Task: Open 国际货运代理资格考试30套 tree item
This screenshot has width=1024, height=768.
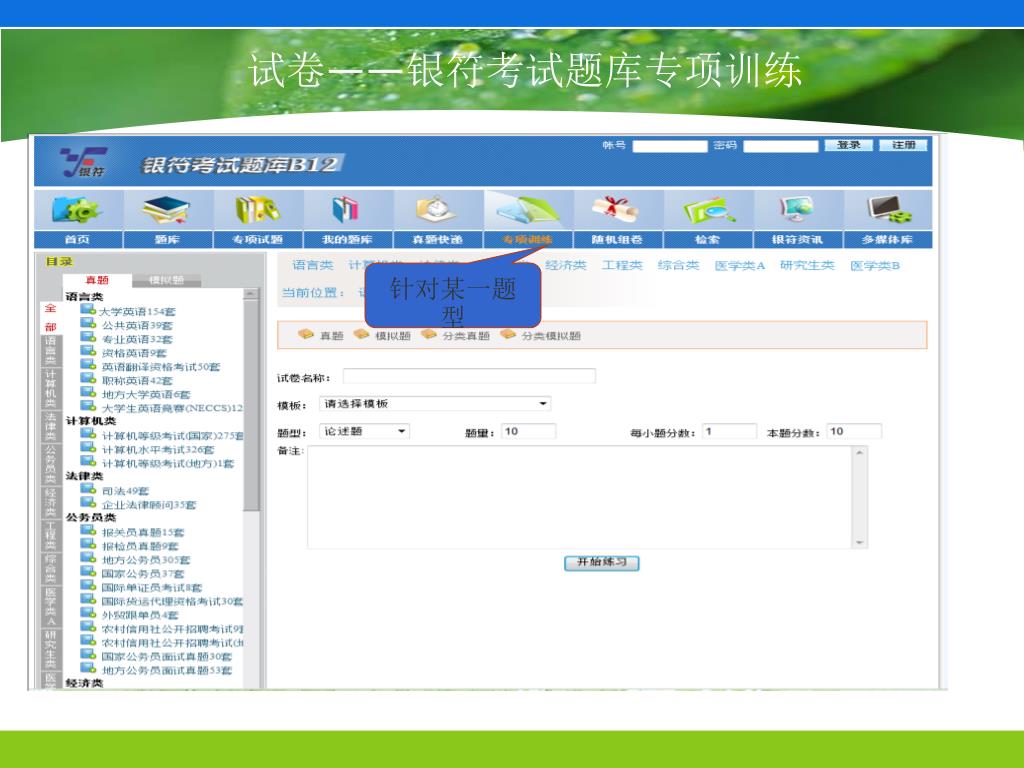Action: [x=172, y=601]
